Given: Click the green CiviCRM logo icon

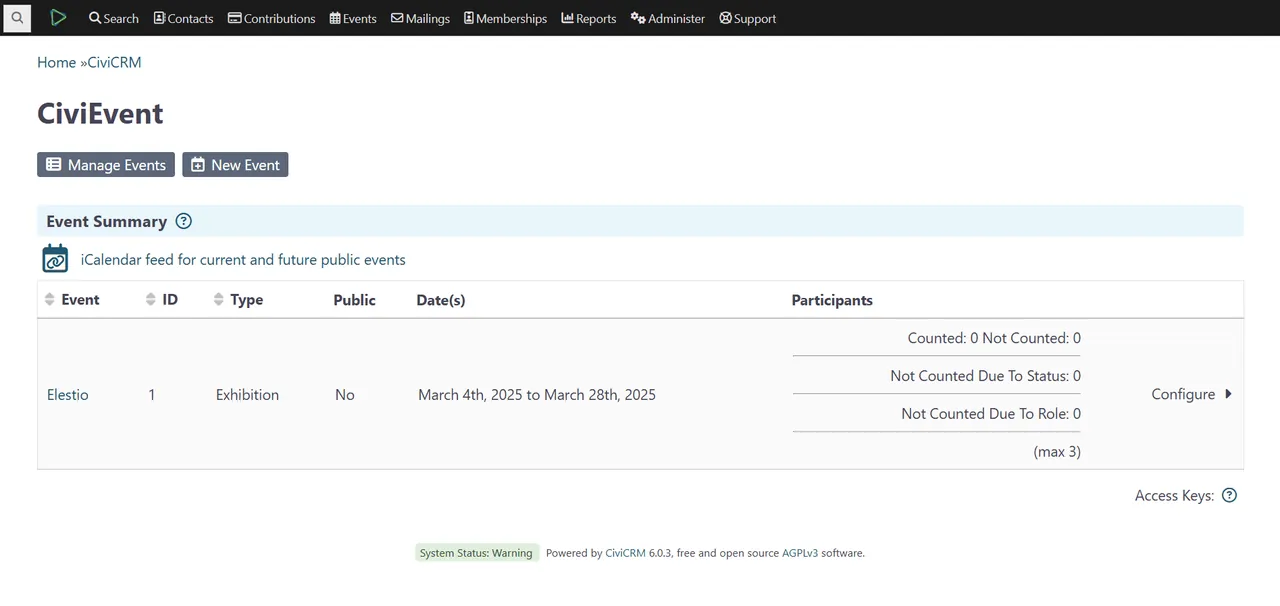Looking at the screenshot, I should (58, 18).
